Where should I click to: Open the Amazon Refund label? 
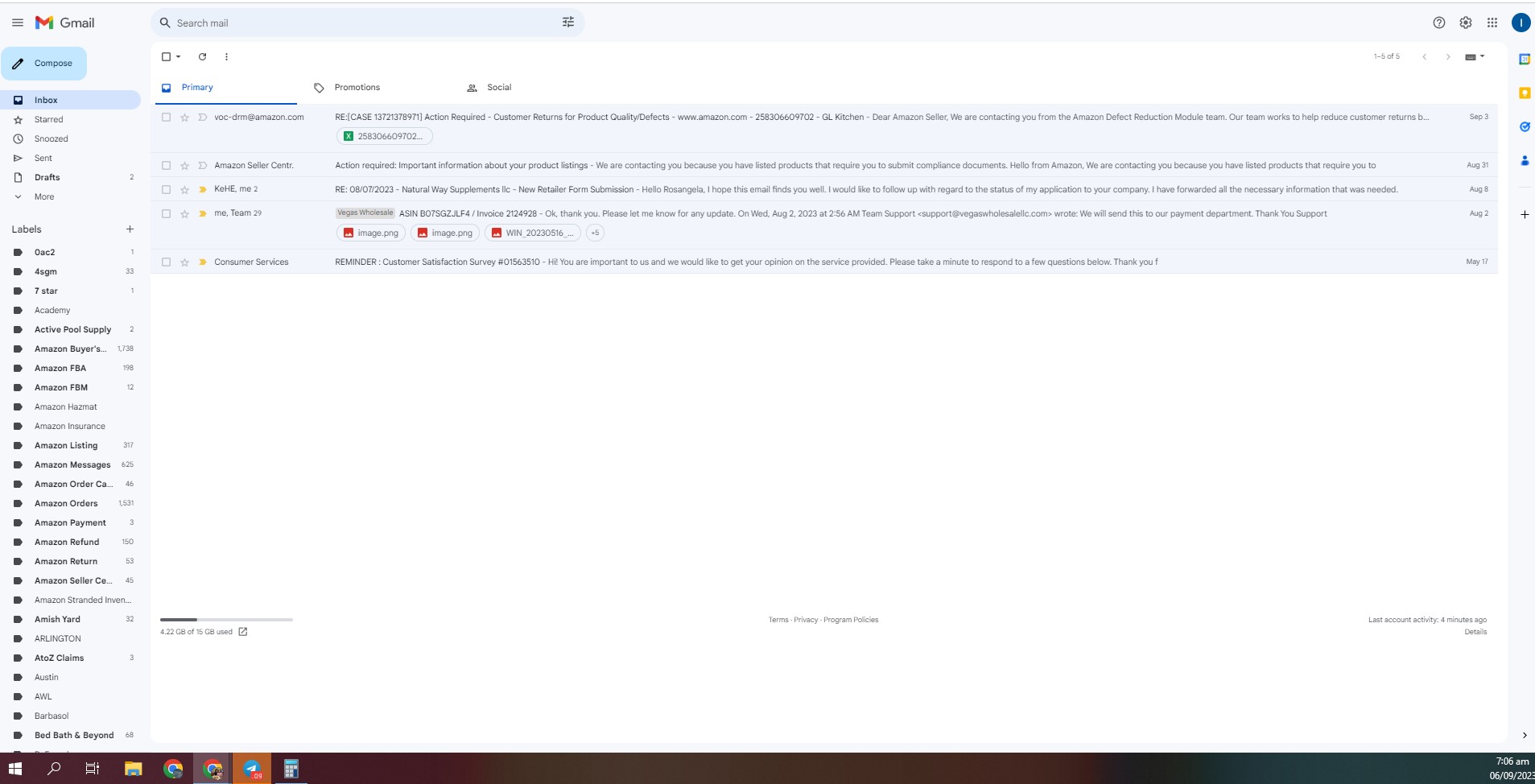[x=67, y=542]
